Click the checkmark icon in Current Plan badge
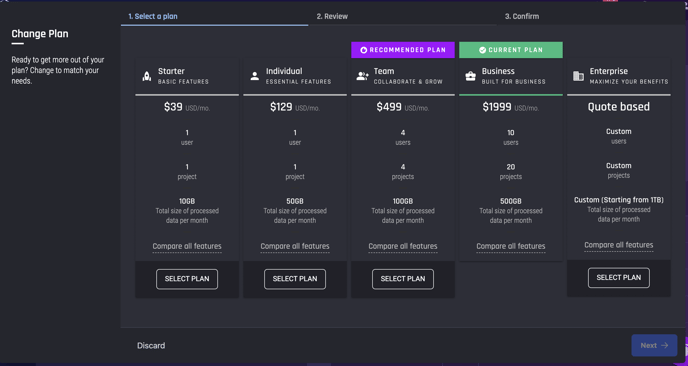 pyautogui.click(x=482, y=50)
